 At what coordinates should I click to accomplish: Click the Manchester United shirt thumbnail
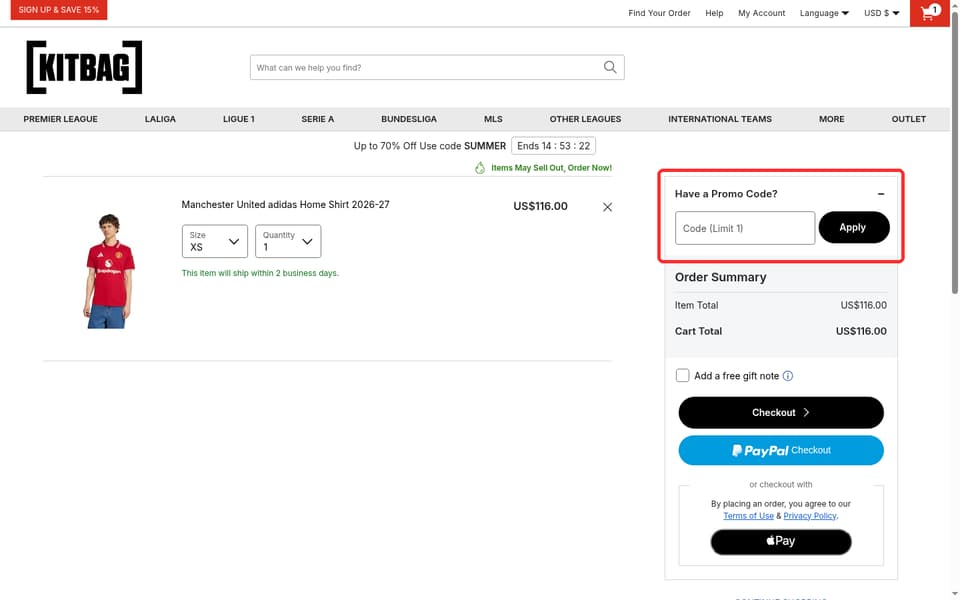click(x=108, y=271)
